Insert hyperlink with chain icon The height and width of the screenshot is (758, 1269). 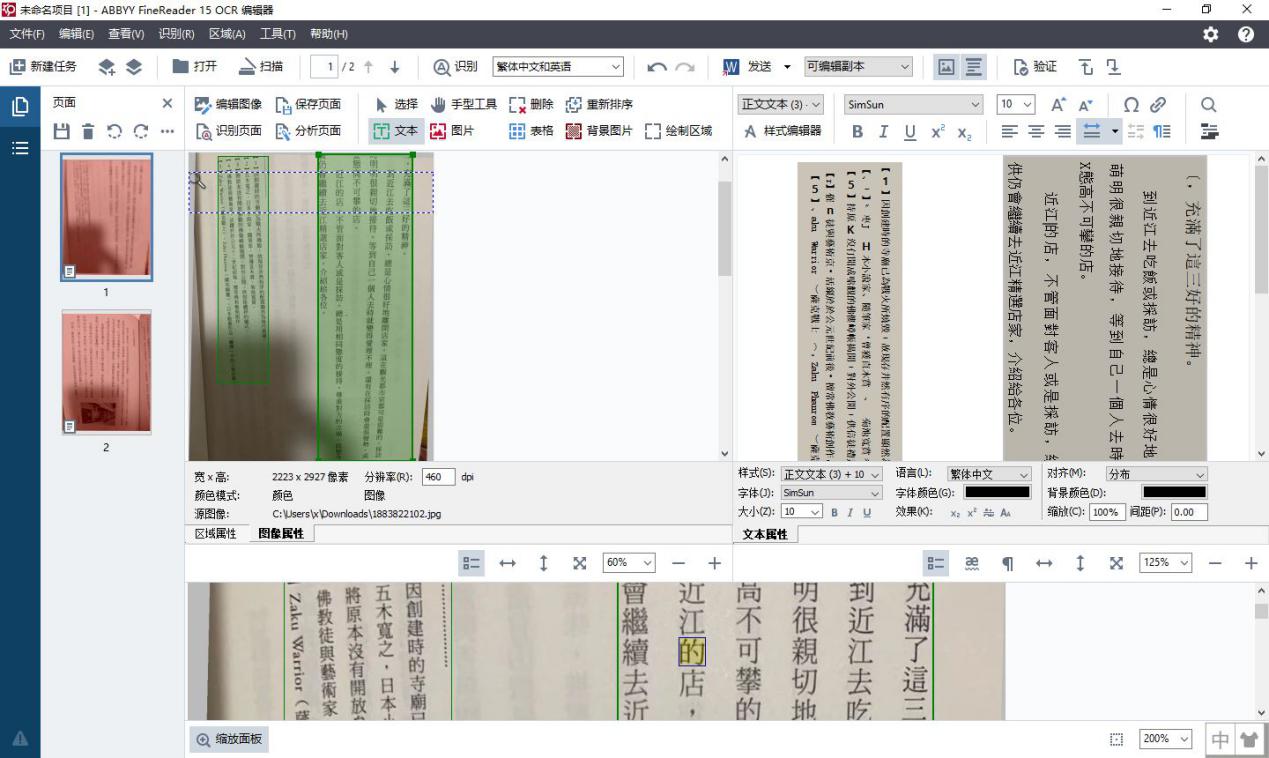pyautogui.click(x=1157, y=104)
